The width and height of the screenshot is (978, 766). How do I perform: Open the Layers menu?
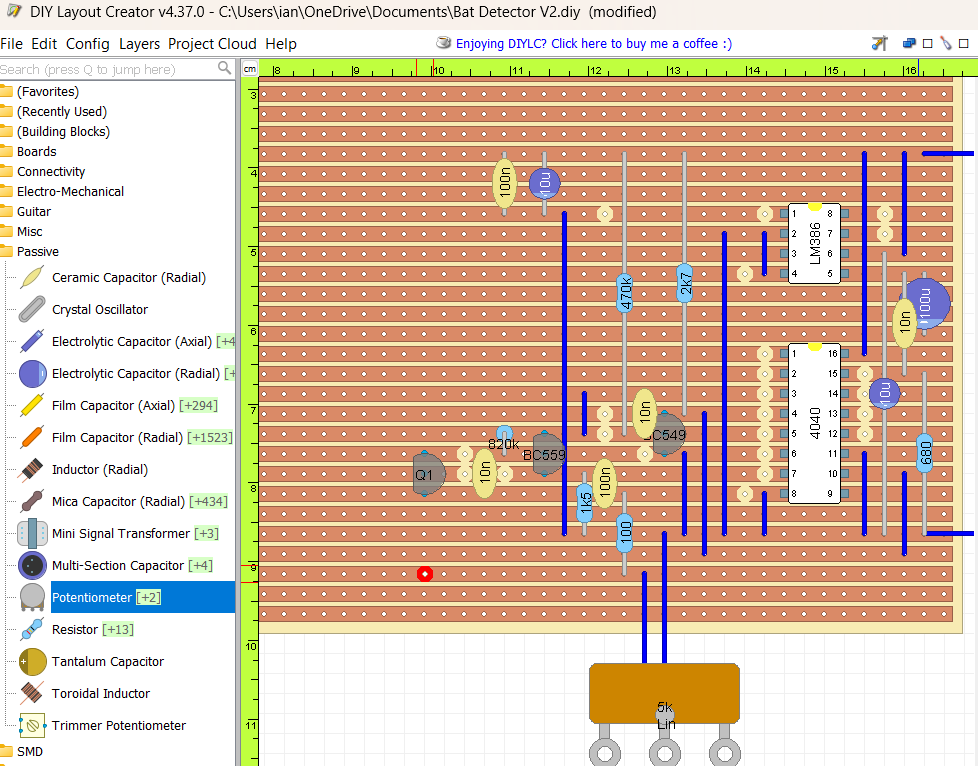click(x=139, y=44)
